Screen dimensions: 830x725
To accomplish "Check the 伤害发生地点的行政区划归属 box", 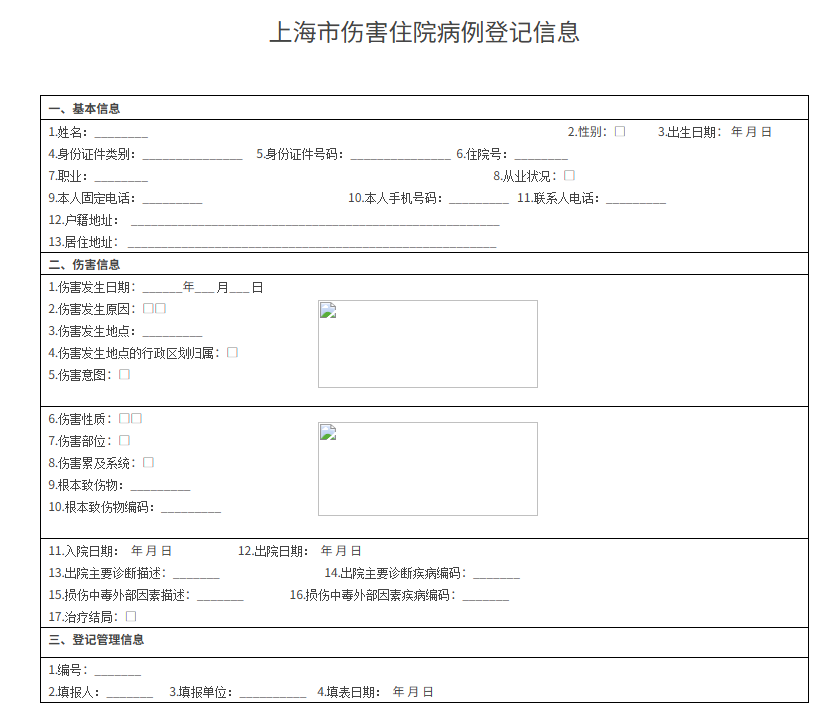I will pos(233,352).
